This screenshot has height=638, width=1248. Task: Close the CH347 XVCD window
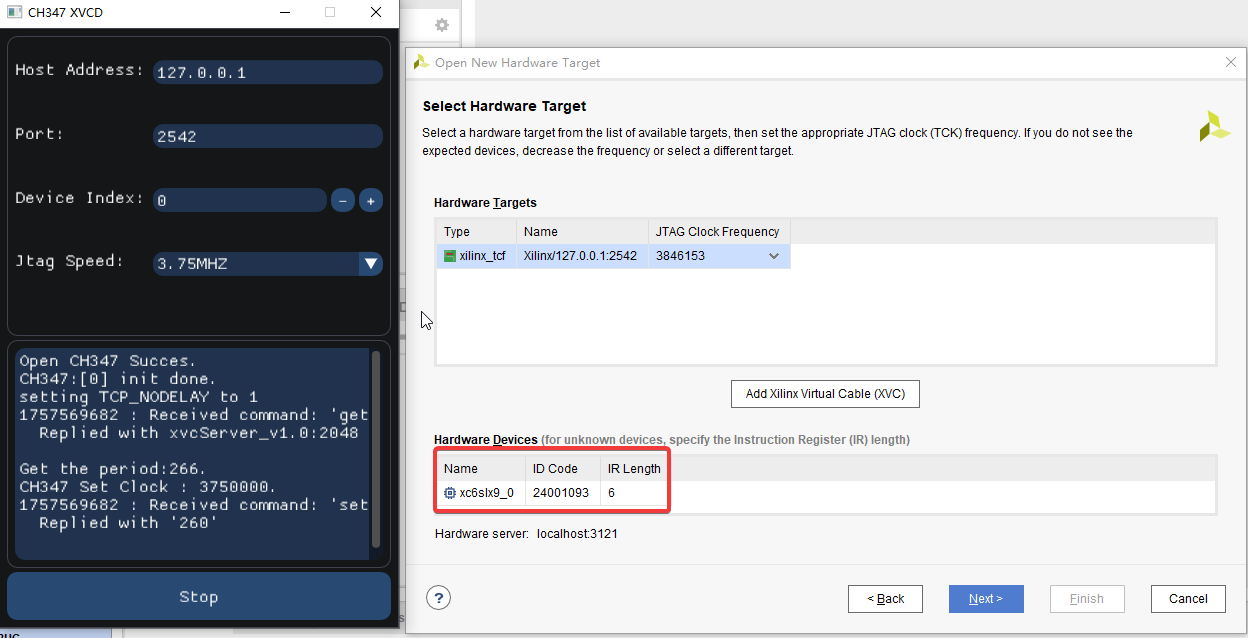coord(376,13)
